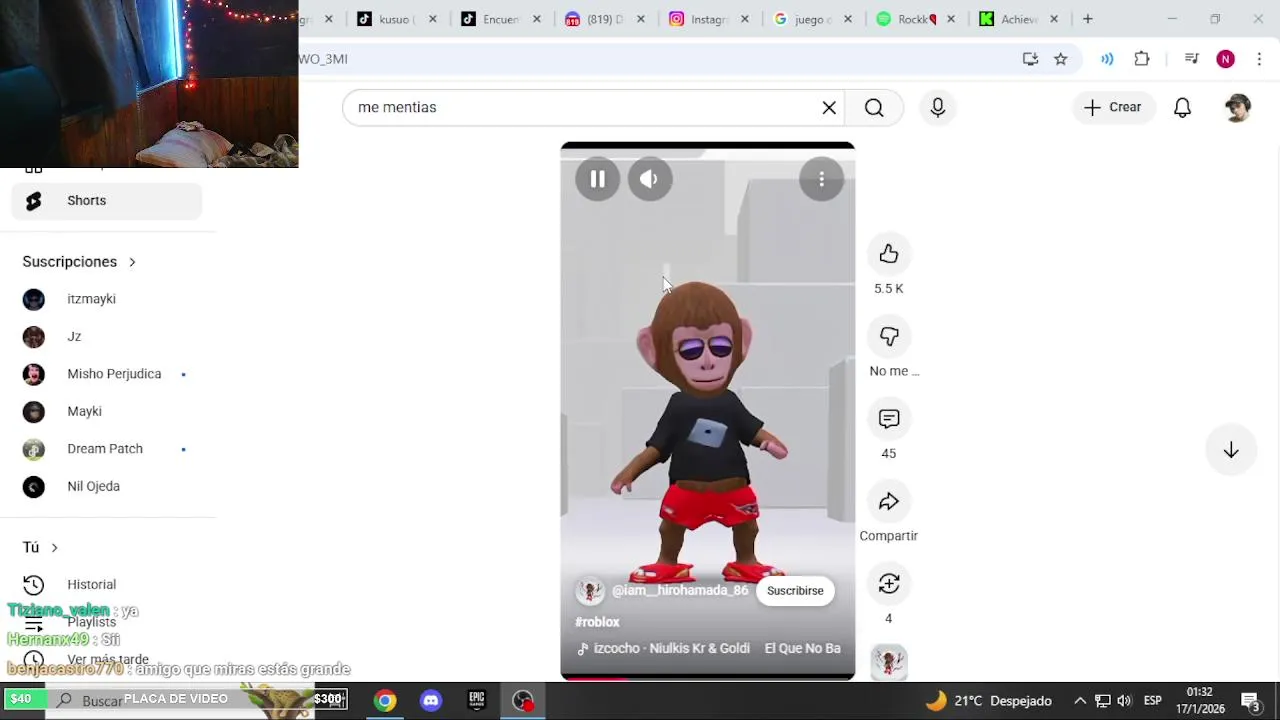This screenshot has width=1280, height=720.
Task: Open the comments showing 45
Action: tap(889, 419)
